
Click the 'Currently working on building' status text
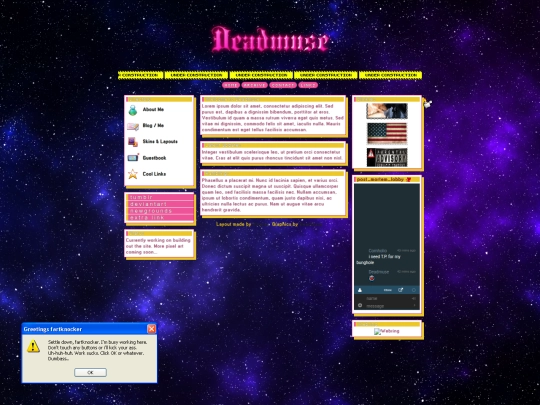[158, 246]
